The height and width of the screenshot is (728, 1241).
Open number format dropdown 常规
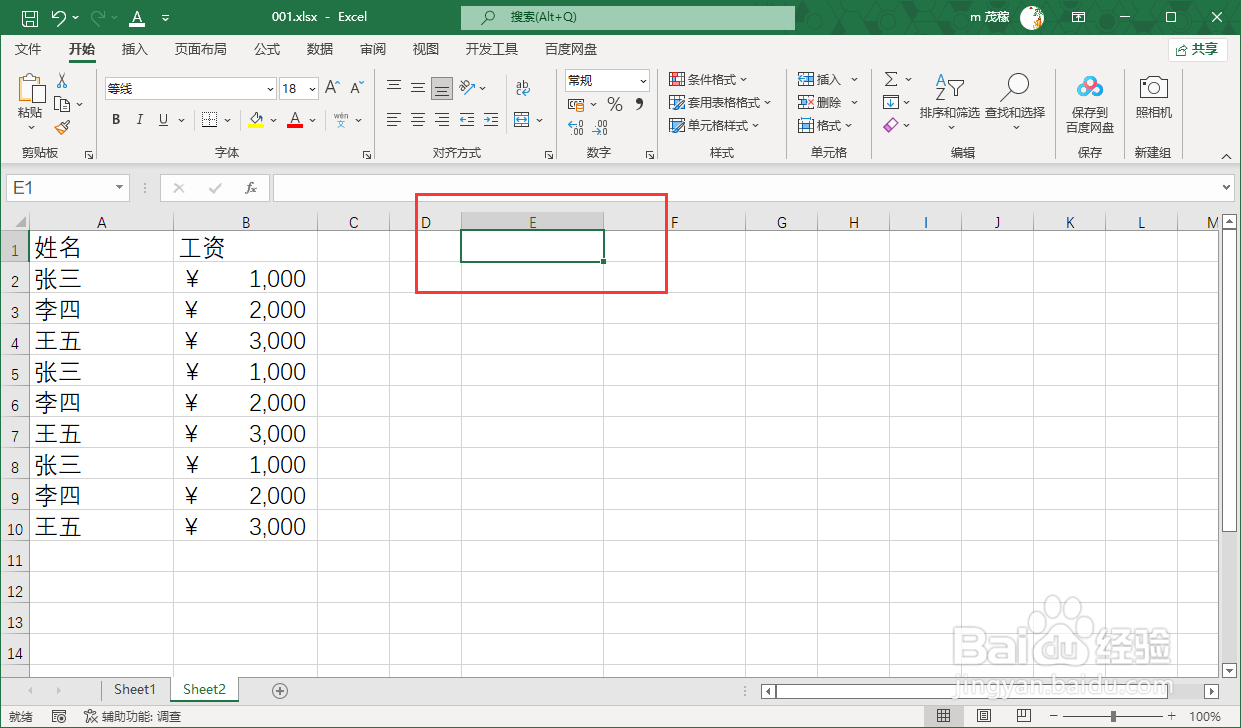(x=643, y=80)
